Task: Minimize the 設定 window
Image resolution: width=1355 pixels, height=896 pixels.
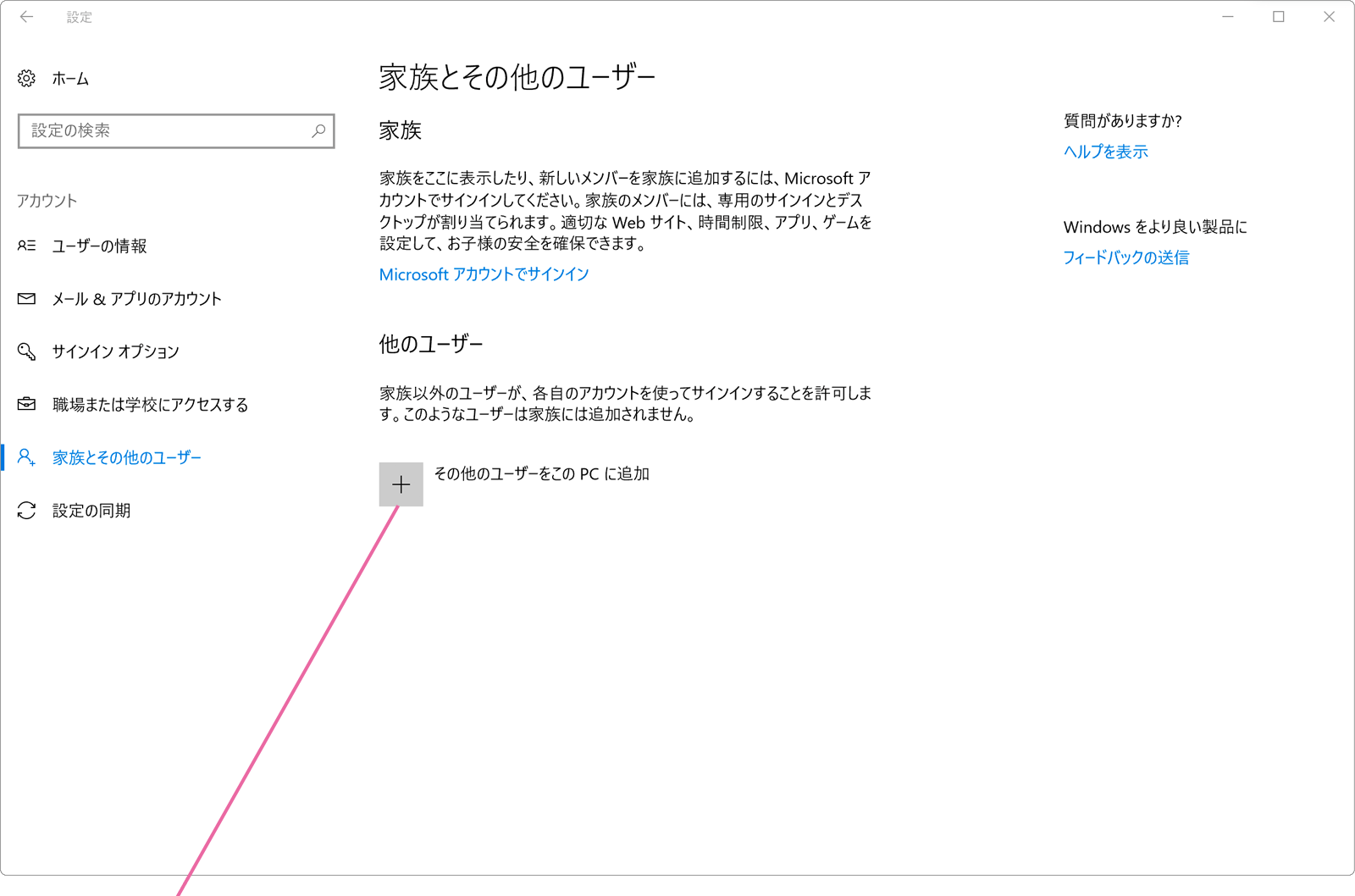Action: (1228, 16)
